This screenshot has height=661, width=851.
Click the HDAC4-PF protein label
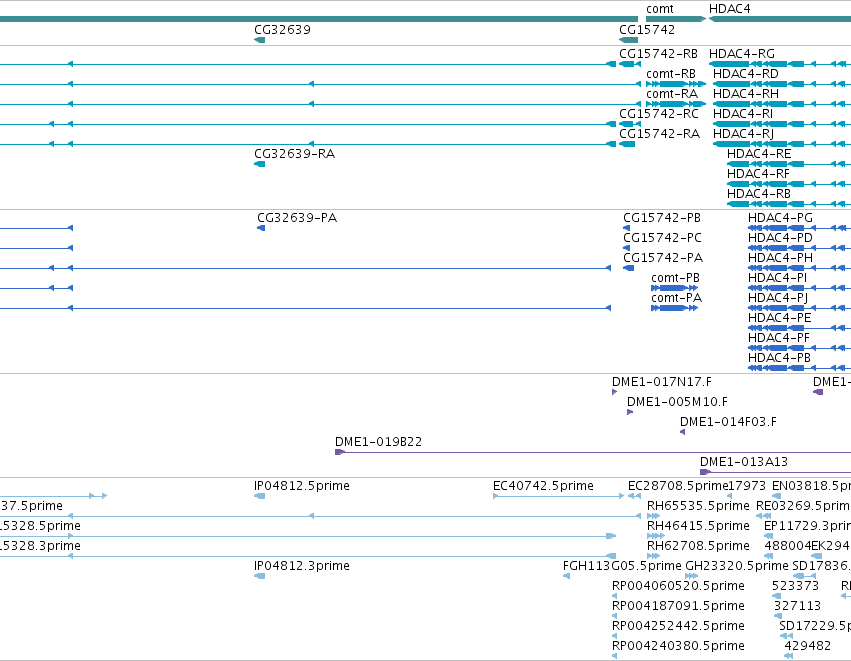point(779,339)
